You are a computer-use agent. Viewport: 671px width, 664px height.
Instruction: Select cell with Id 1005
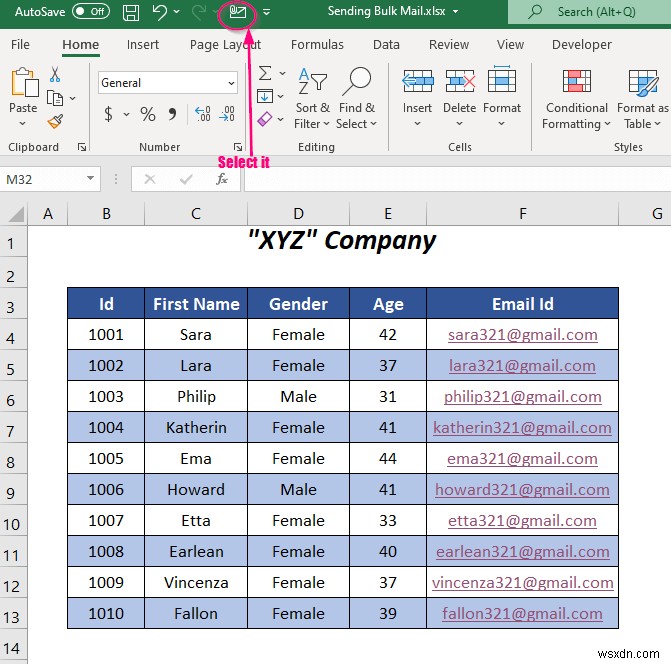[x=106, y=459]
